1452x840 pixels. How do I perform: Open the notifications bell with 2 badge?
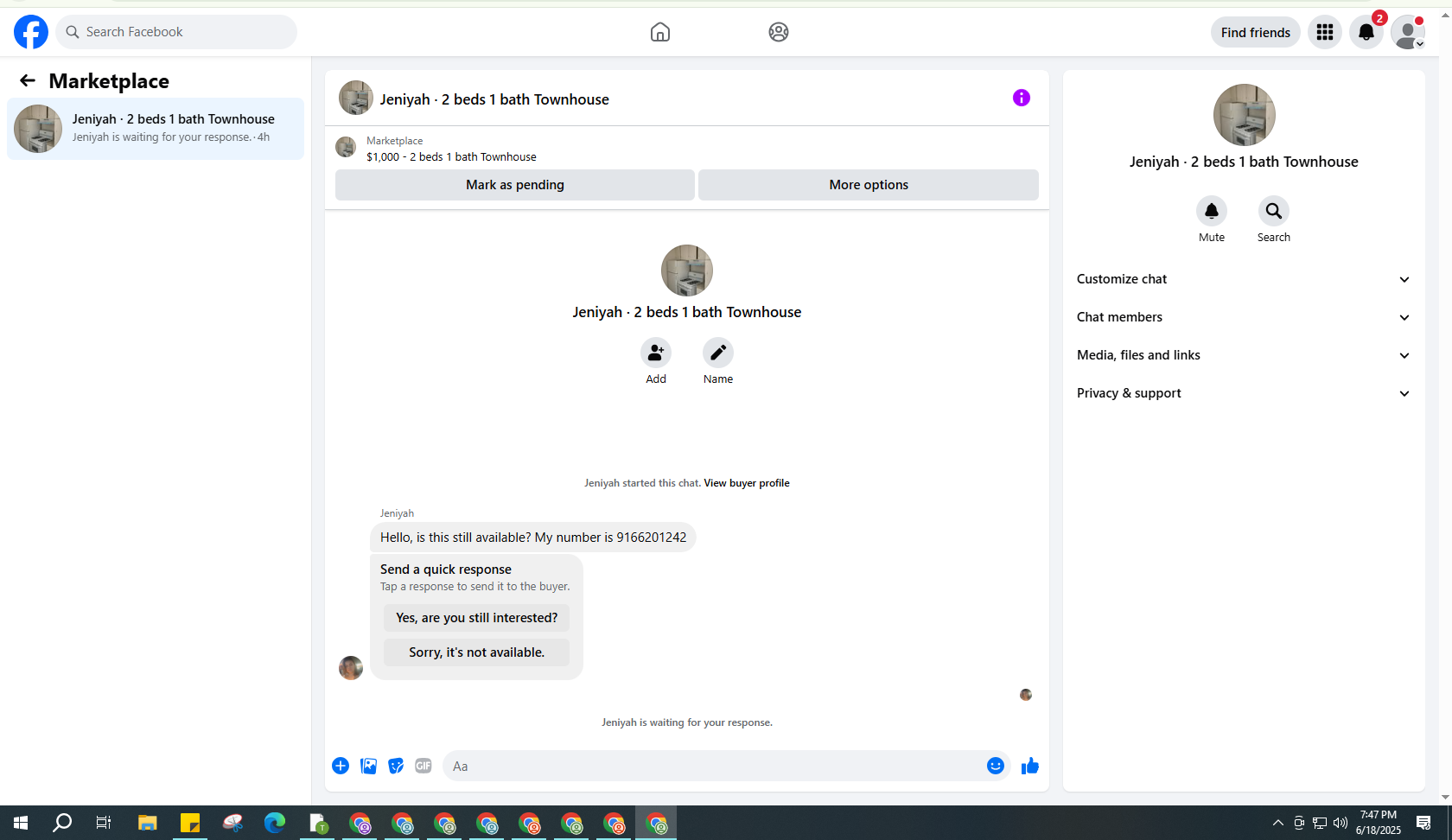(1366, 32)
